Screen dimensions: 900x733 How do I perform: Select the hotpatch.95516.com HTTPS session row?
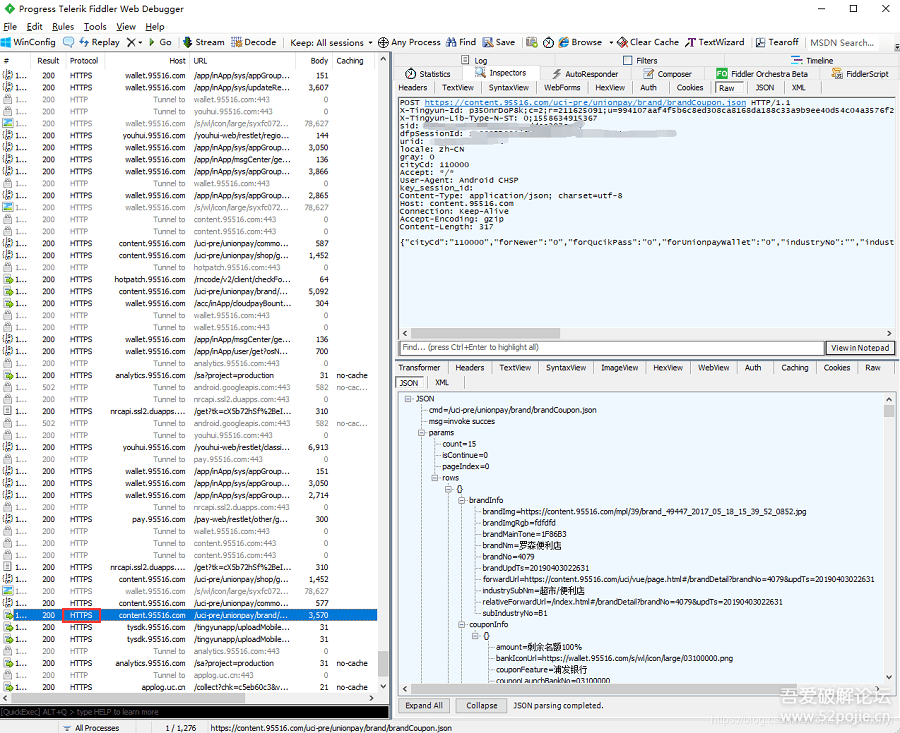189,280
